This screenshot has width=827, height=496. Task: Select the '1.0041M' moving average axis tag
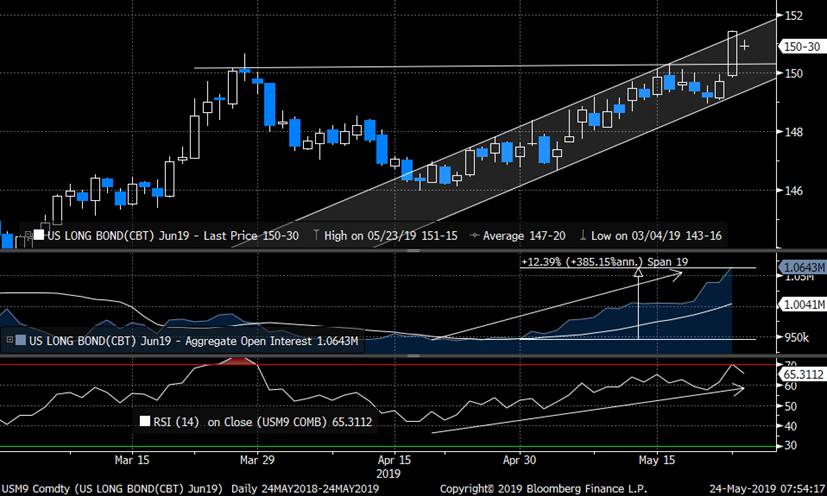(802, 304)
